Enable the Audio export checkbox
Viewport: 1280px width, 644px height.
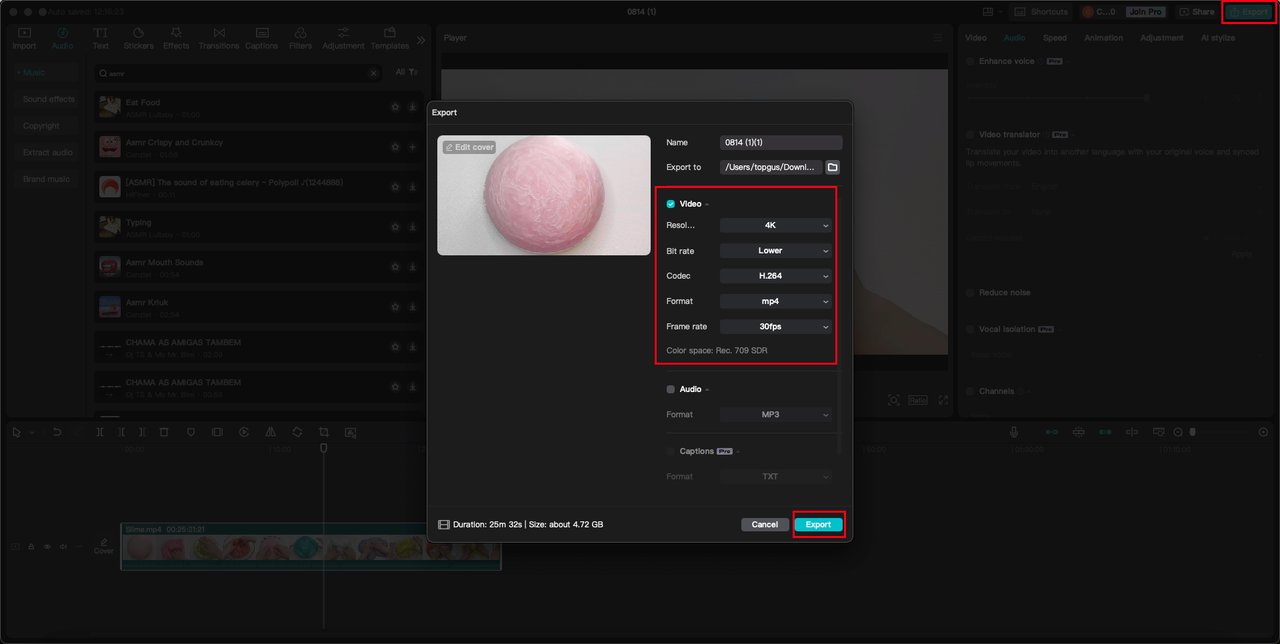tap(671, 389)
